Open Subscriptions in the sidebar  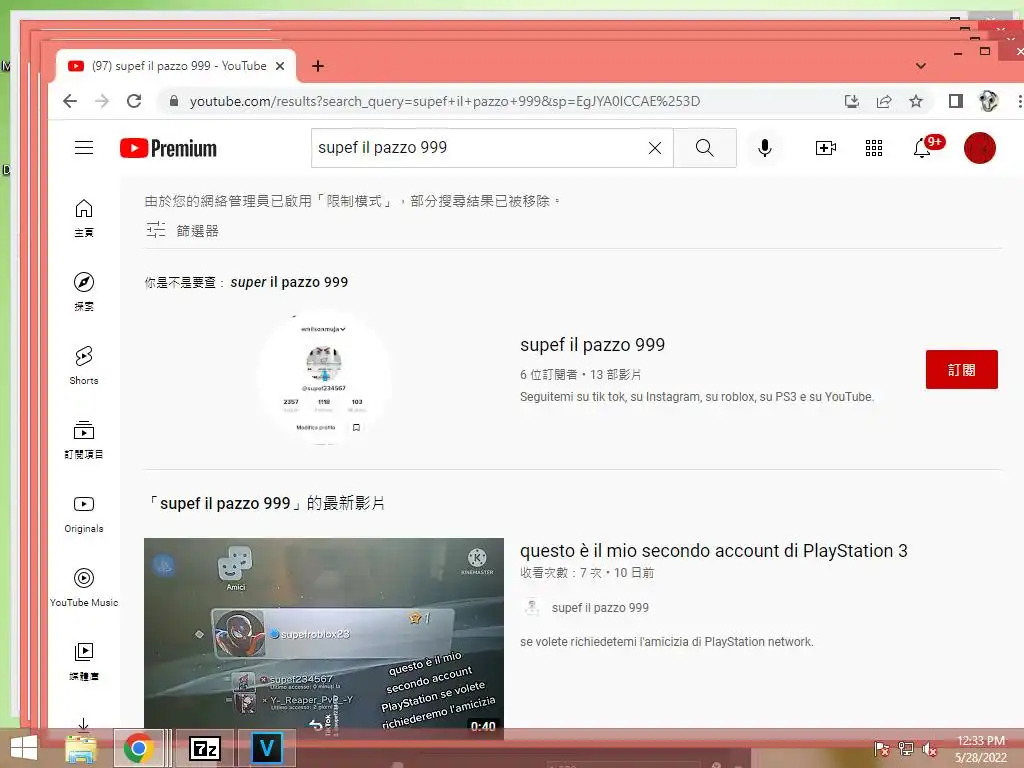84,440
